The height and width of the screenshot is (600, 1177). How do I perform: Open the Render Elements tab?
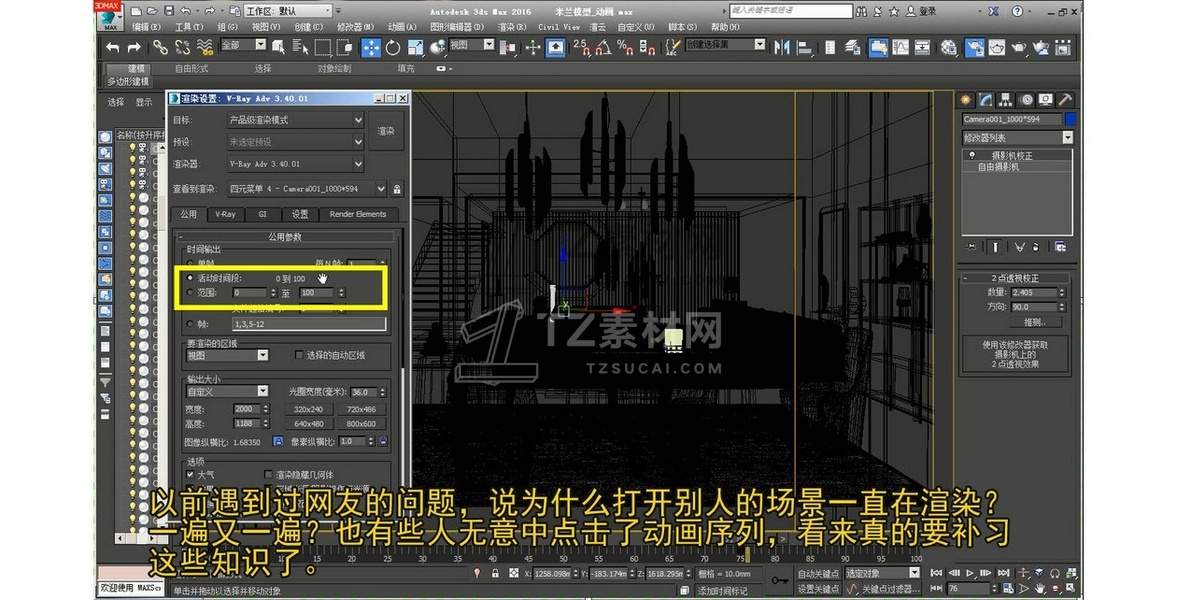pyautogui.click(x=357, y=214)
